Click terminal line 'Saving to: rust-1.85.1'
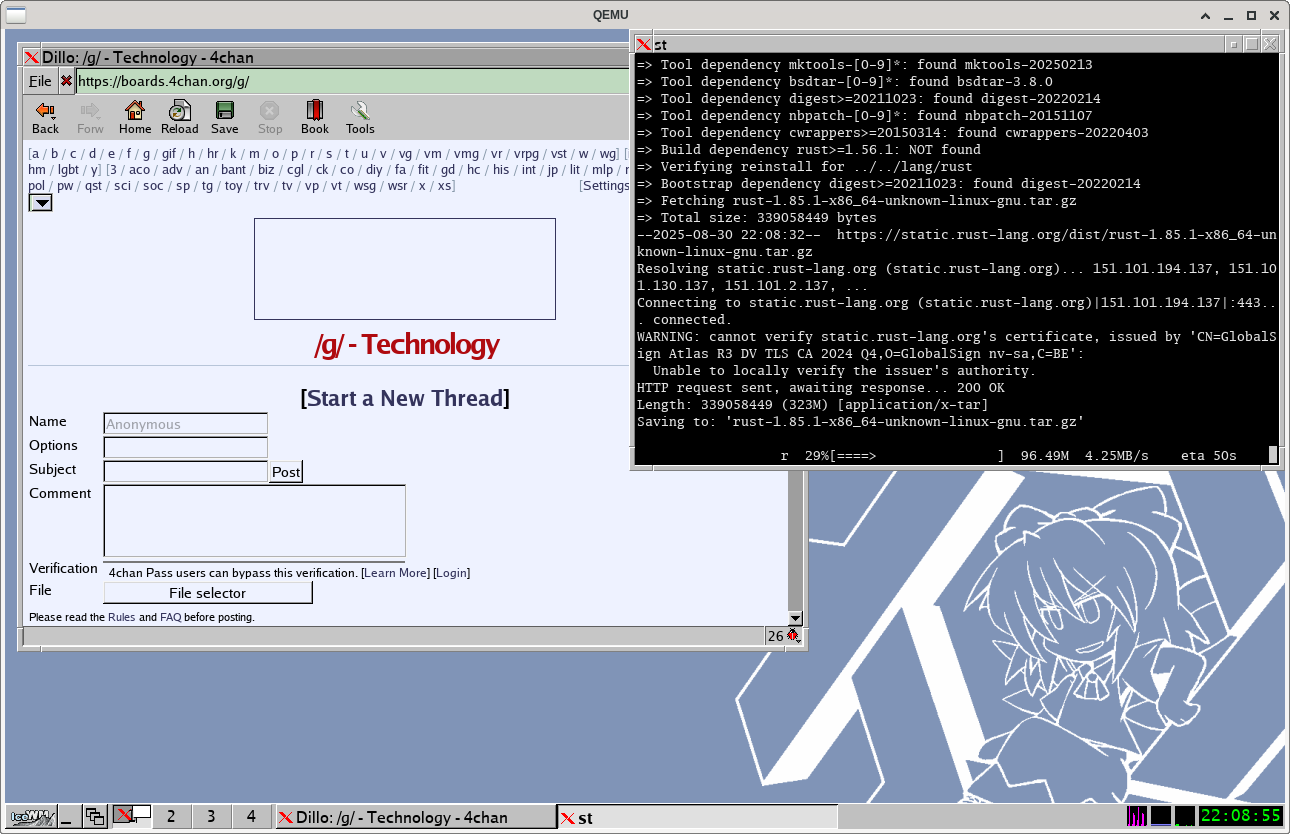Image resolution: width=1290 pixels, height=834 pixels. (x=861, y=422)
